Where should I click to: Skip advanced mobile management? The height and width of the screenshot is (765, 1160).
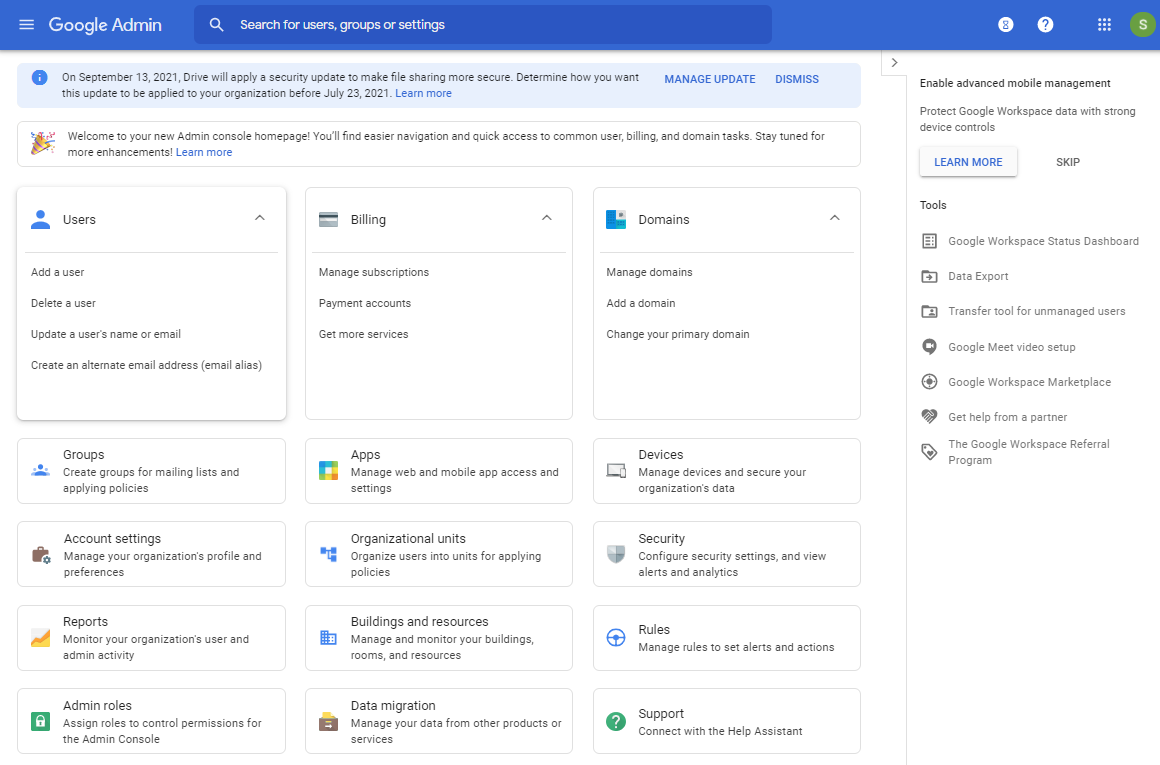pyautogui.click(x=1068, y=162)
